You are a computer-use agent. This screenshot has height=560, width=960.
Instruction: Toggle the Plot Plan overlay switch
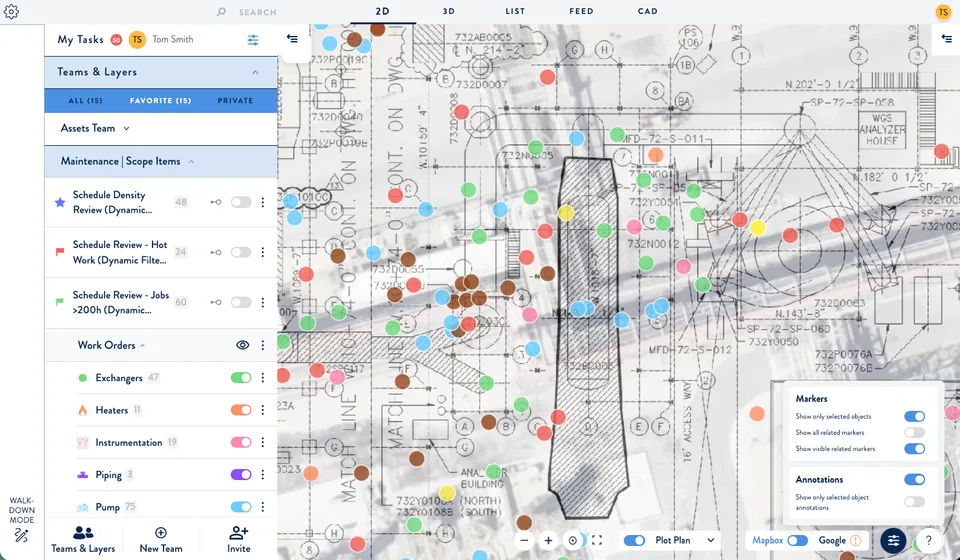[x=634, y=540]
